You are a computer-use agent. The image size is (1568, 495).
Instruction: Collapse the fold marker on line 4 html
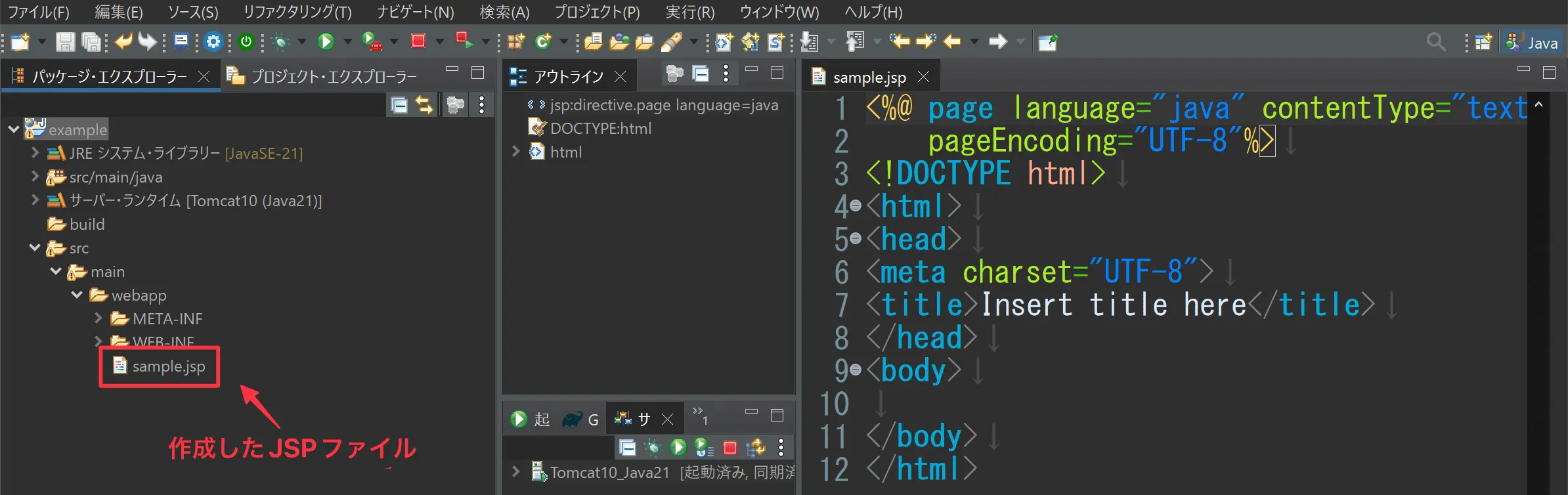856,206
